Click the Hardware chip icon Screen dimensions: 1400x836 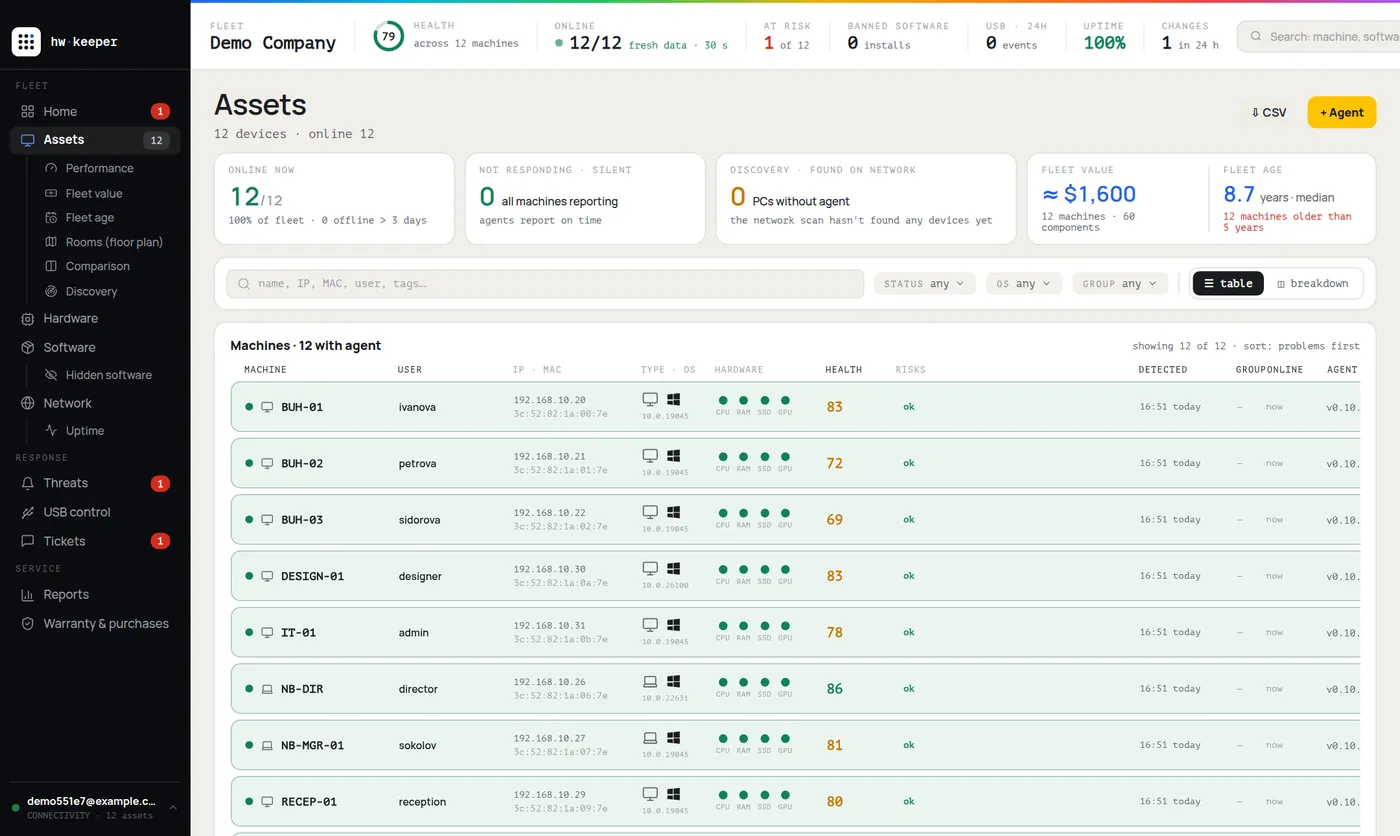28,318
